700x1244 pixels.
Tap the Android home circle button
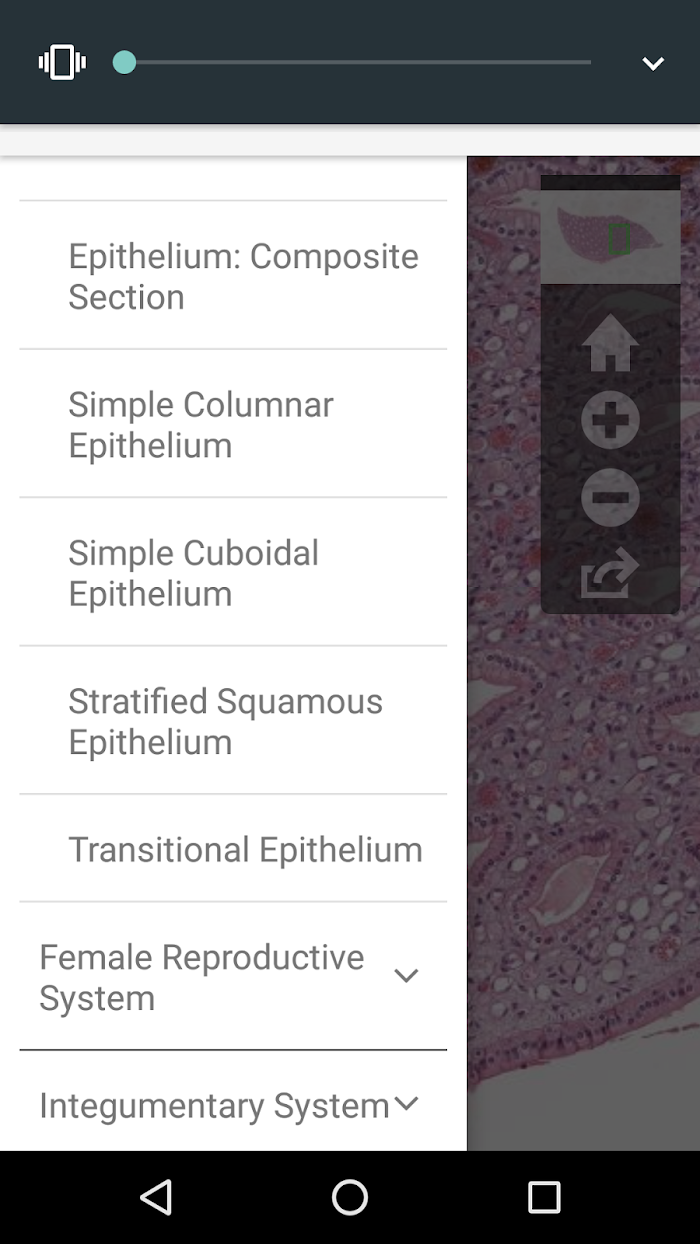(x=350, y=1197)
